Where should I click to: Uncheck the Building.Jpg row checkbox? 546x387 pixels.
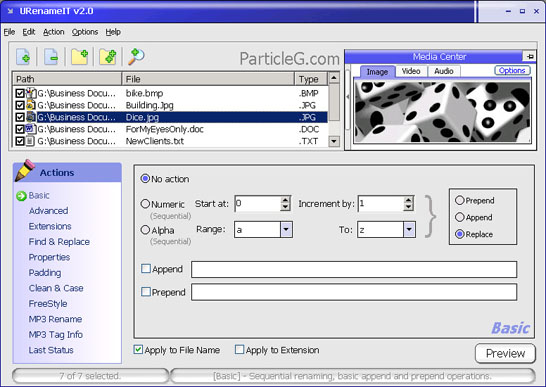click(x=20, y=105)
